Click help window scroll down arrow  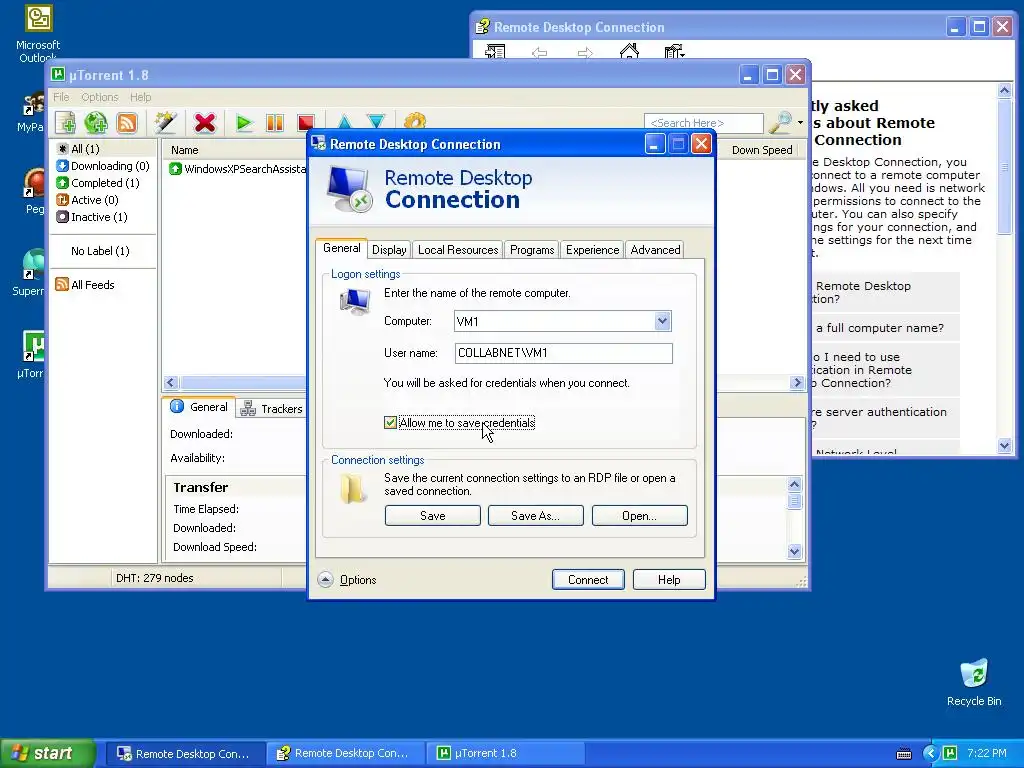tap(1004, 445)
